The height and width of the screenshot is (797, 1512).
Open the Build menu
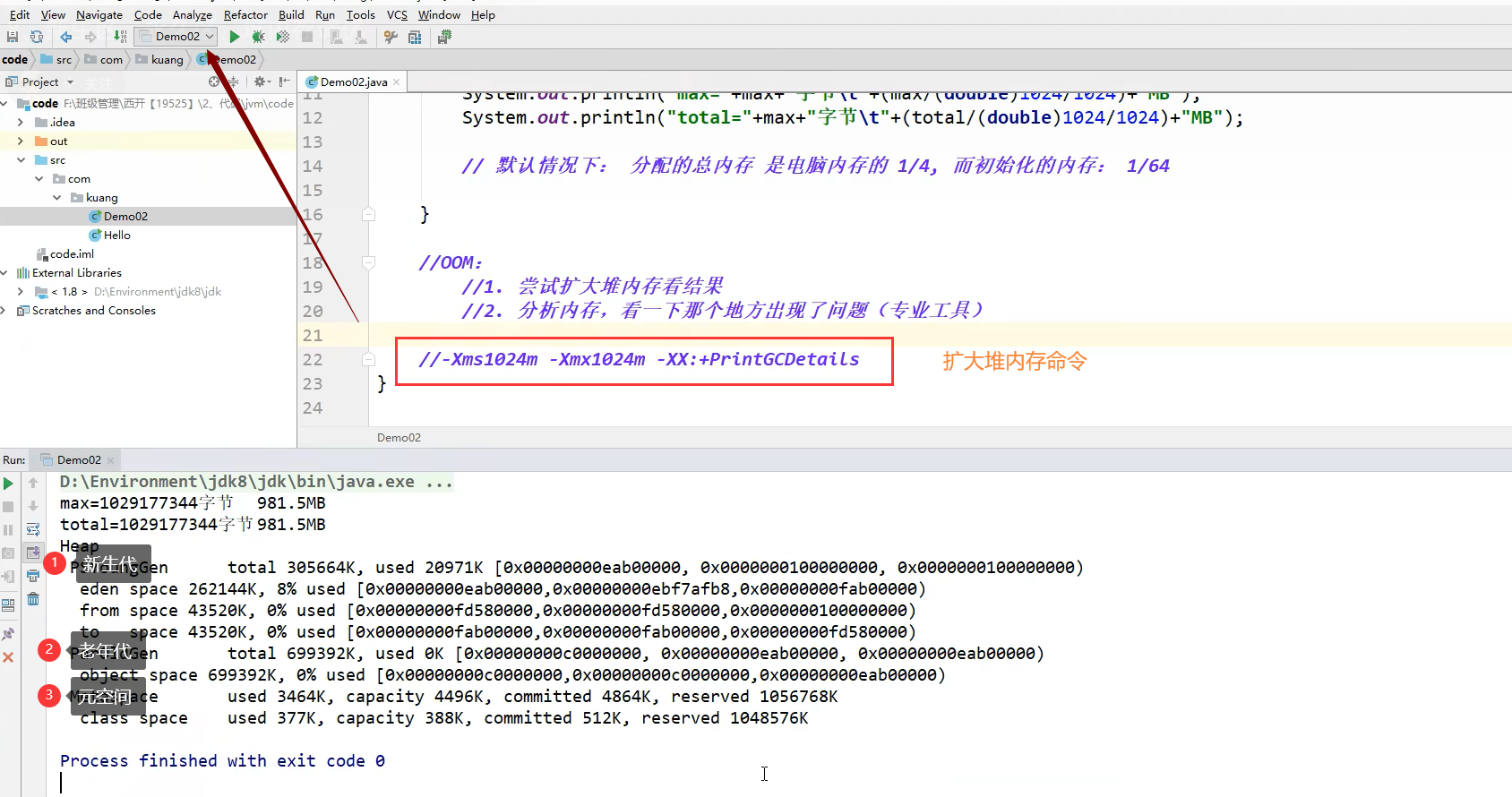click(291, 14)
